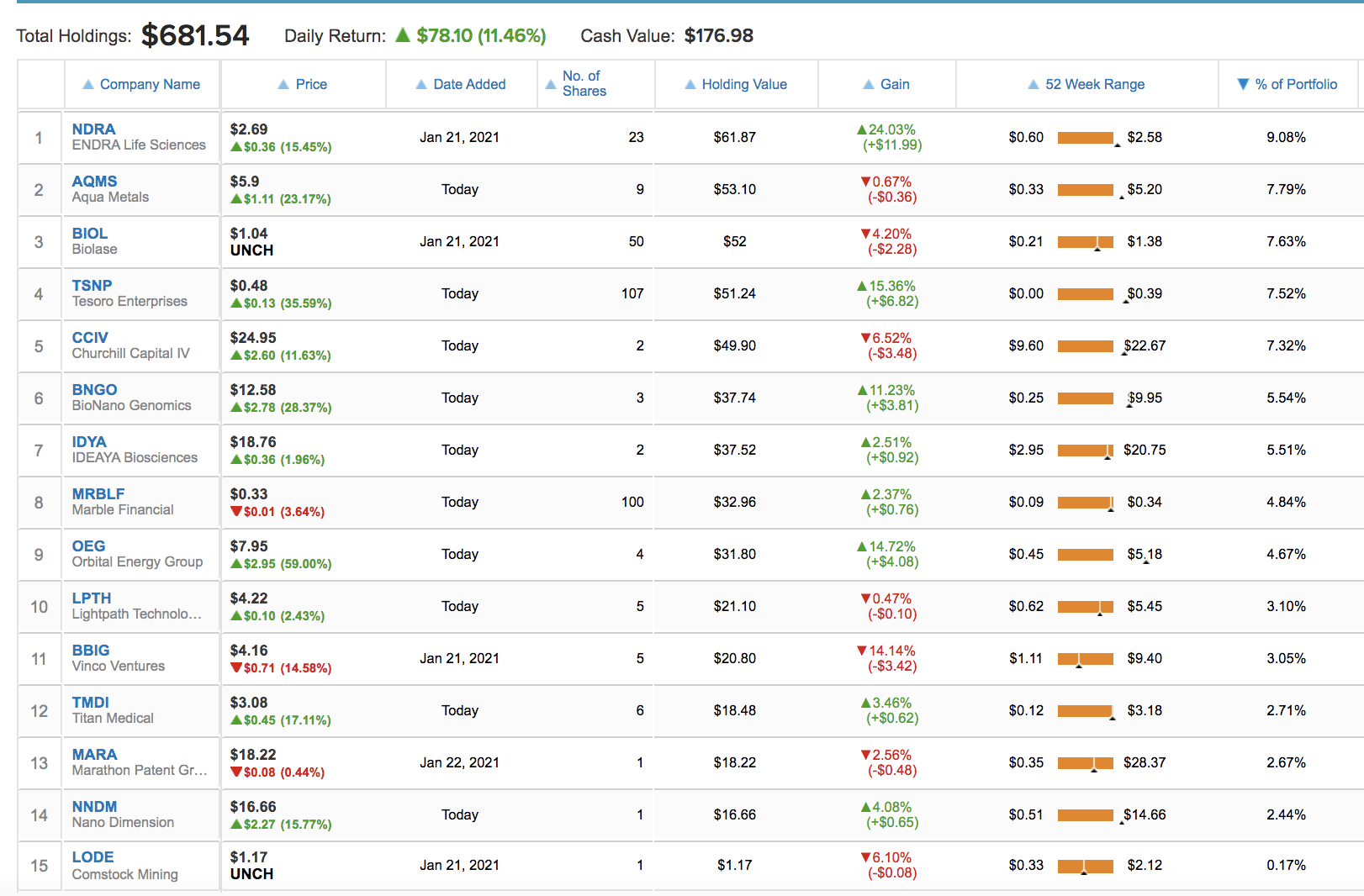
Task: Click OEG gain 14.72%
Action: pyautogui.click(x=886, y=546)
